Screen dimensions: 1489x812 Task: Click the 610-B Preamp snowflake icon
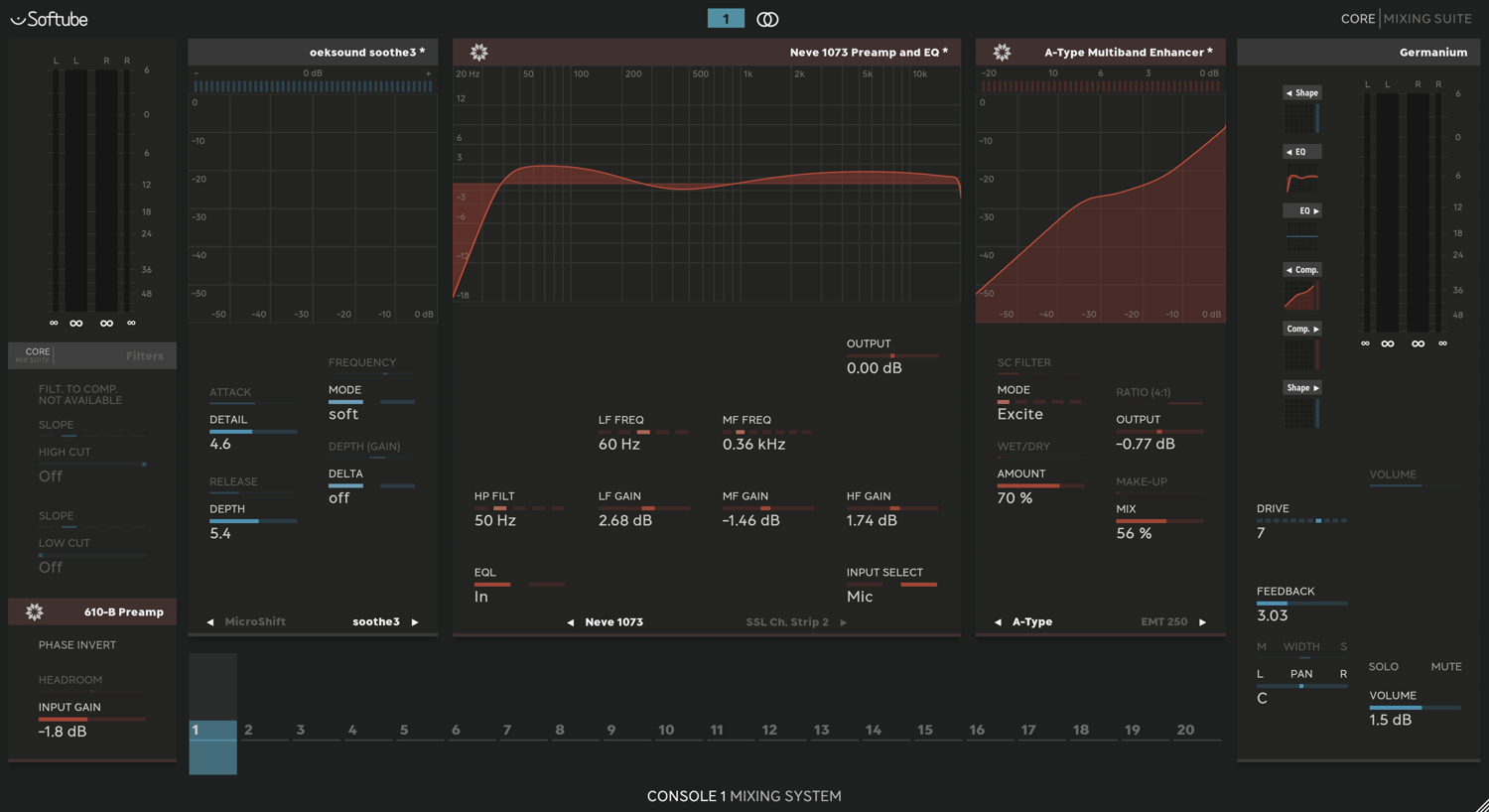(x=35, y=611)
